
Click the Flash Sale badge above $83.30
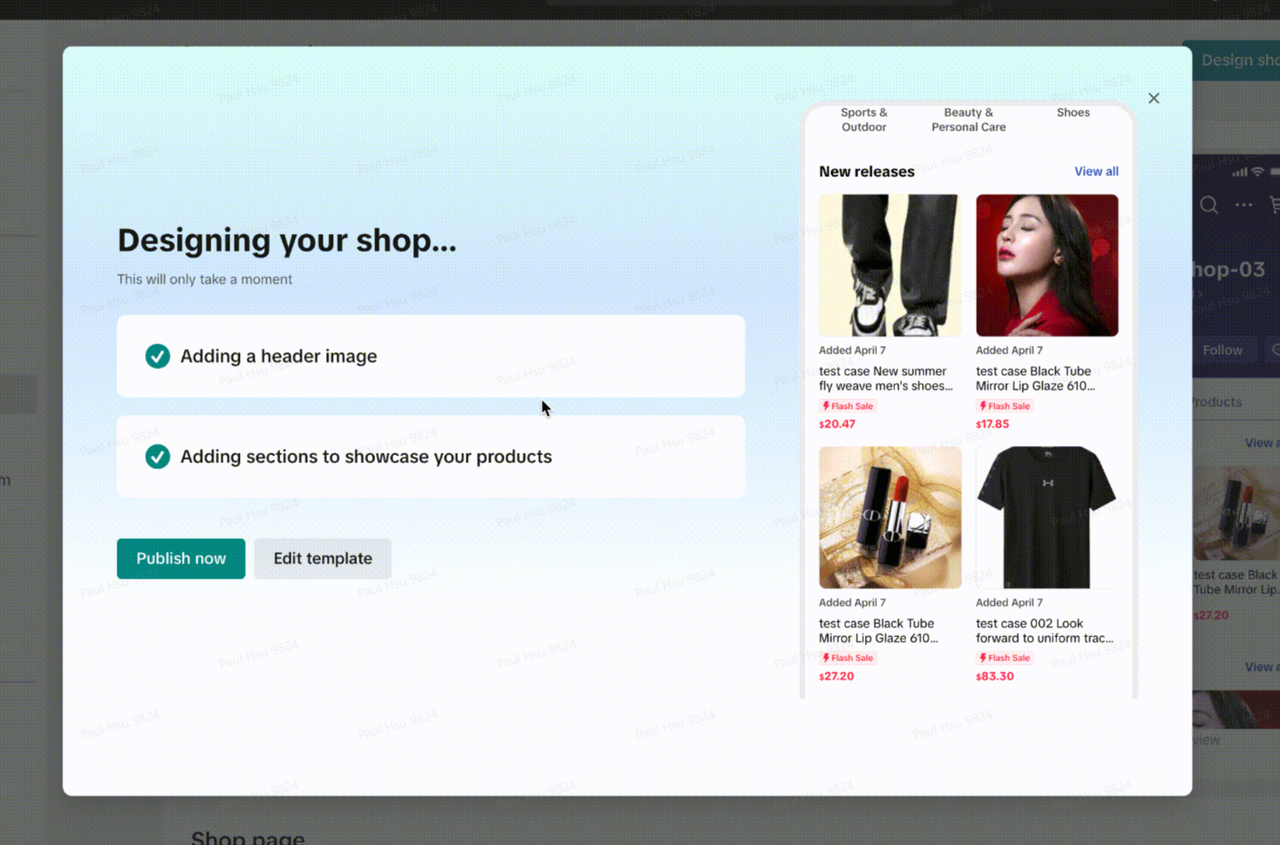1005,658
